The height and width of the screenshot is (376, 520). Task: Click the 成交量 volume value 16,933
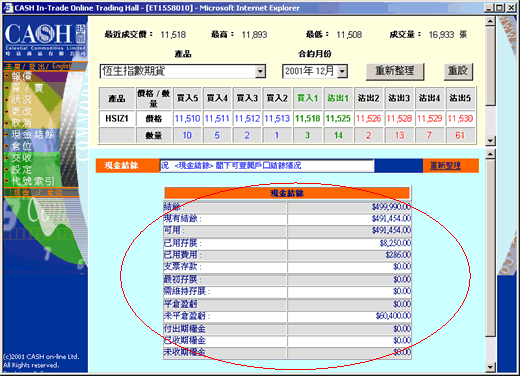[441, 35]
